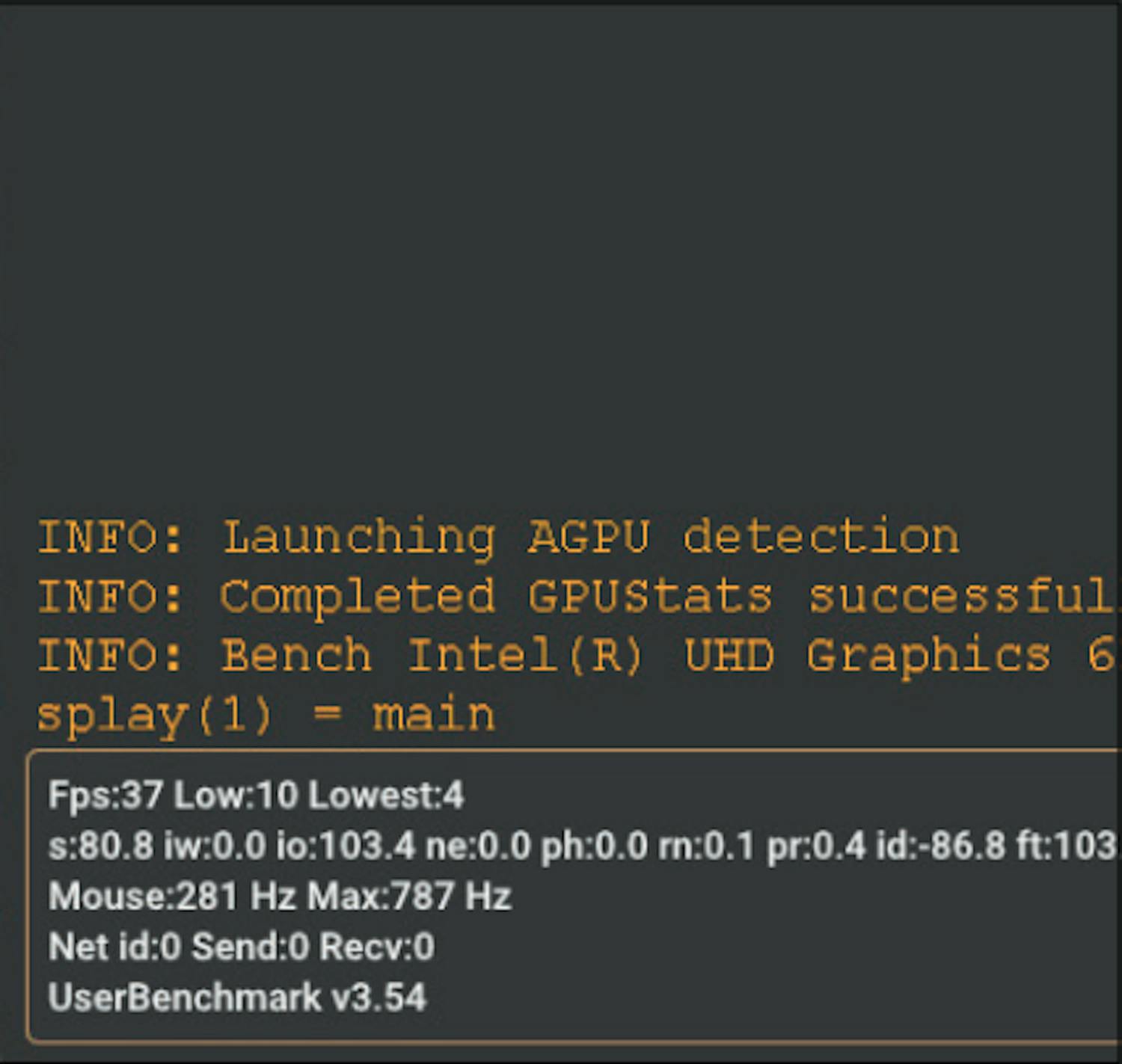1122x1064 pixels.
Task: Click the Mouse:281 Hz reading
Action: [x=172, y=896]
